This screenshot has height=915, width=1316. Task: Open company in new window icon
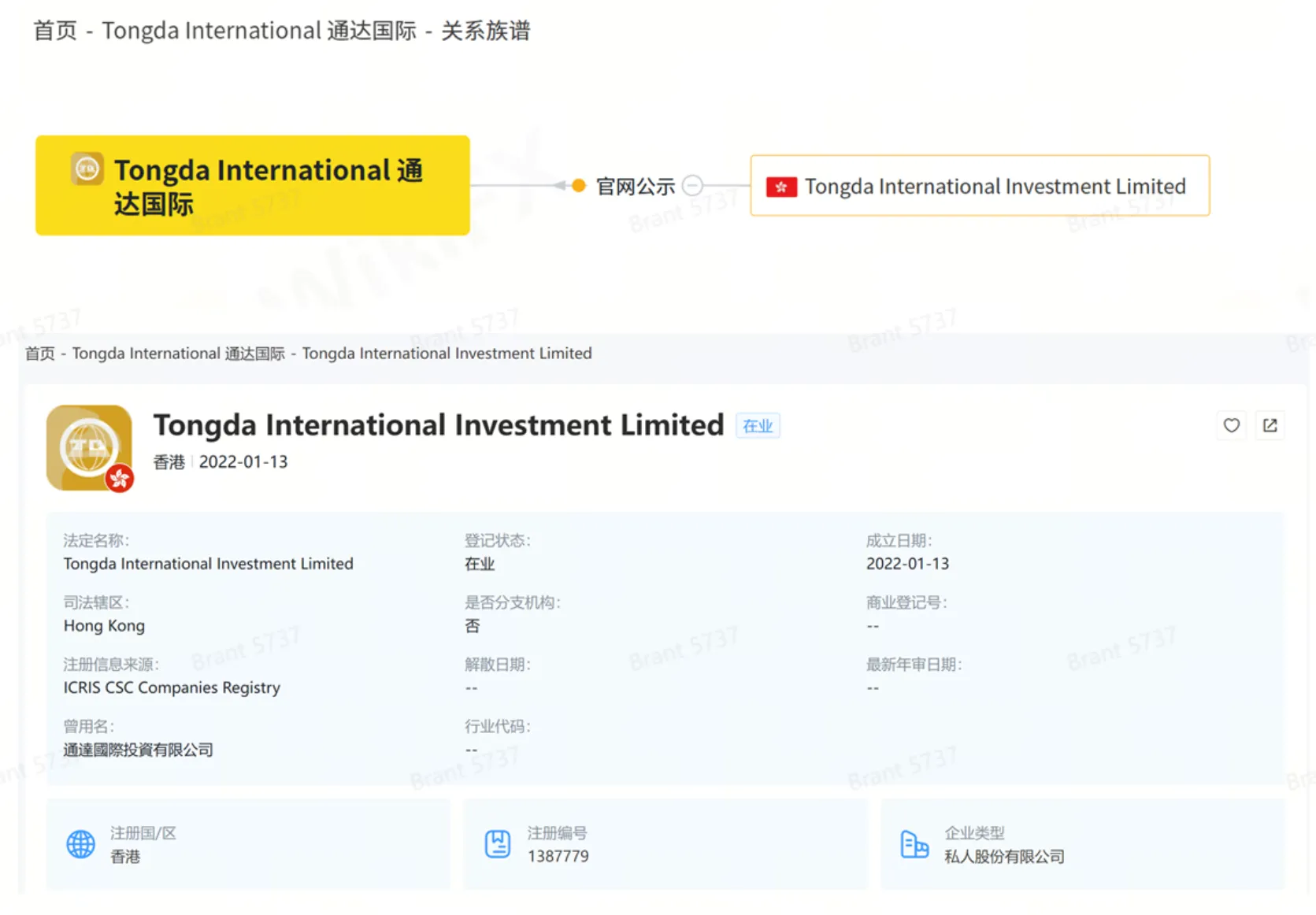1270,425
